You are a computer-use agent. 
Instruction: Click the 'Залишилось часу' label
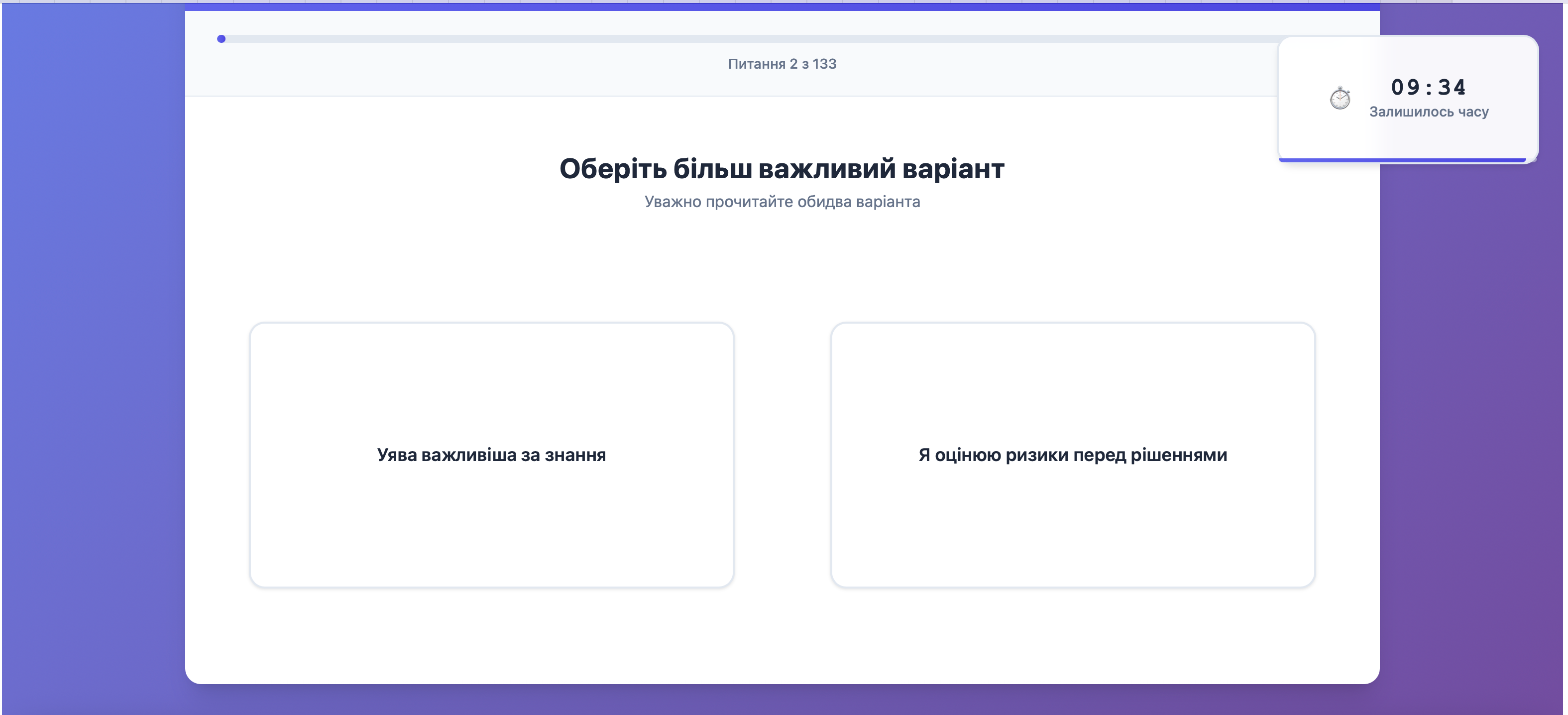coord(1429,112)
